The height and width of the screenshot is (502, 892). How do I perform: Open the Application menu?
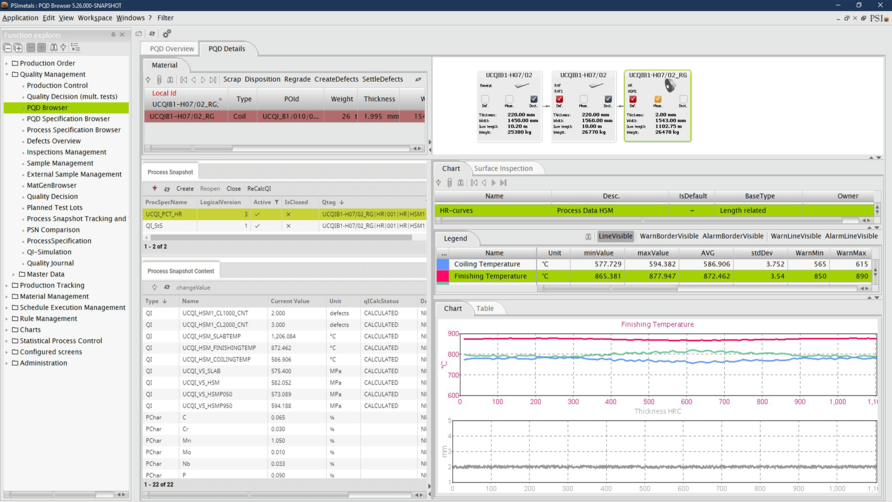pyautogui.click(x=20, y=18)
